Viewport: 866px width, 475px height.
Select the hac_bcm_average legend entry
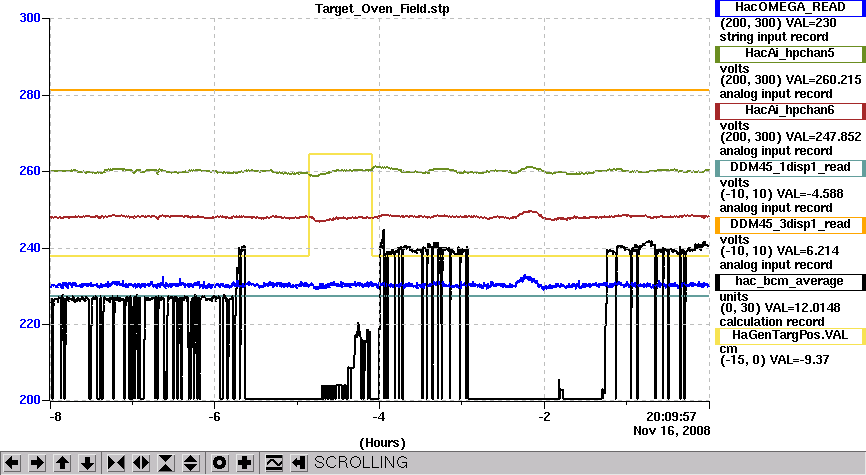pyautogui.click(x=790, y=282)
